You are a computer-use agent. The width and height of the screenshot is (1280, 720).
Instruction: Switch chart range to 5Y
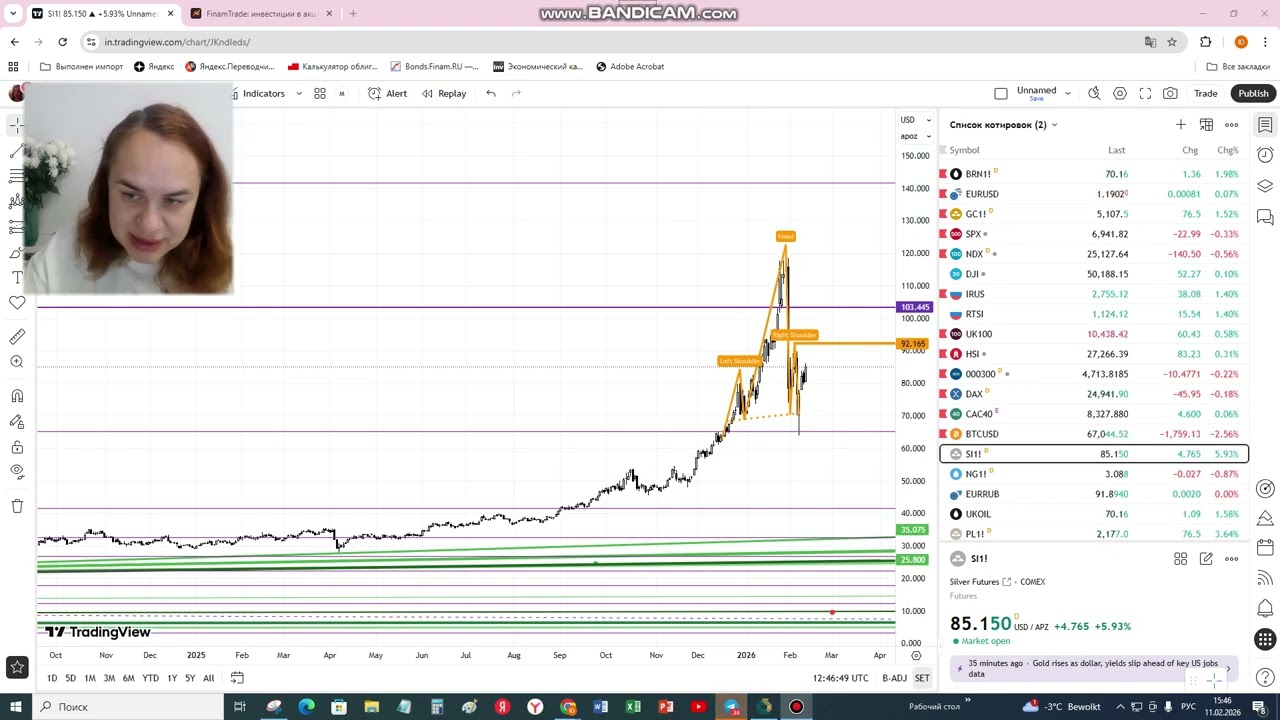[x=190, y=678]
